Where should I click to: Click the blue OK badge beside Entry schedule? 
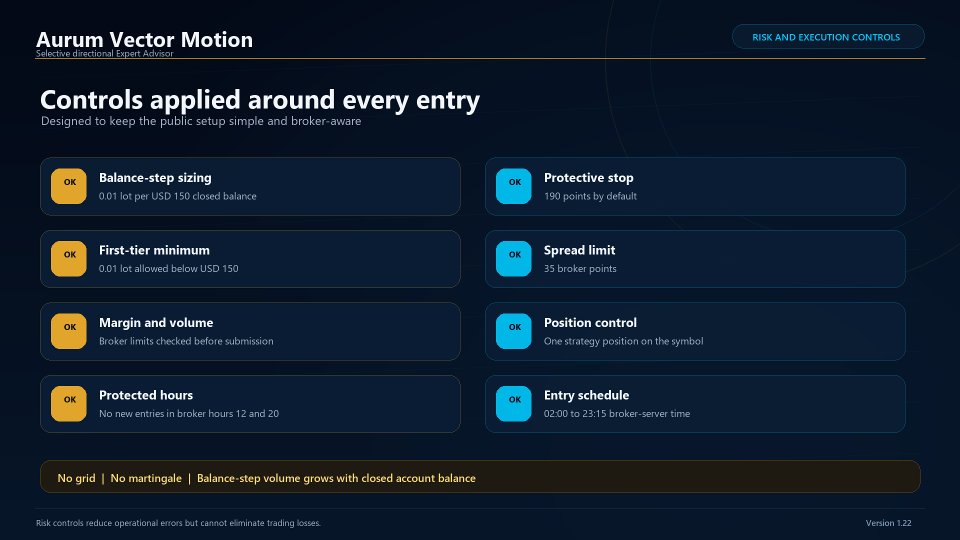(514, 403)
